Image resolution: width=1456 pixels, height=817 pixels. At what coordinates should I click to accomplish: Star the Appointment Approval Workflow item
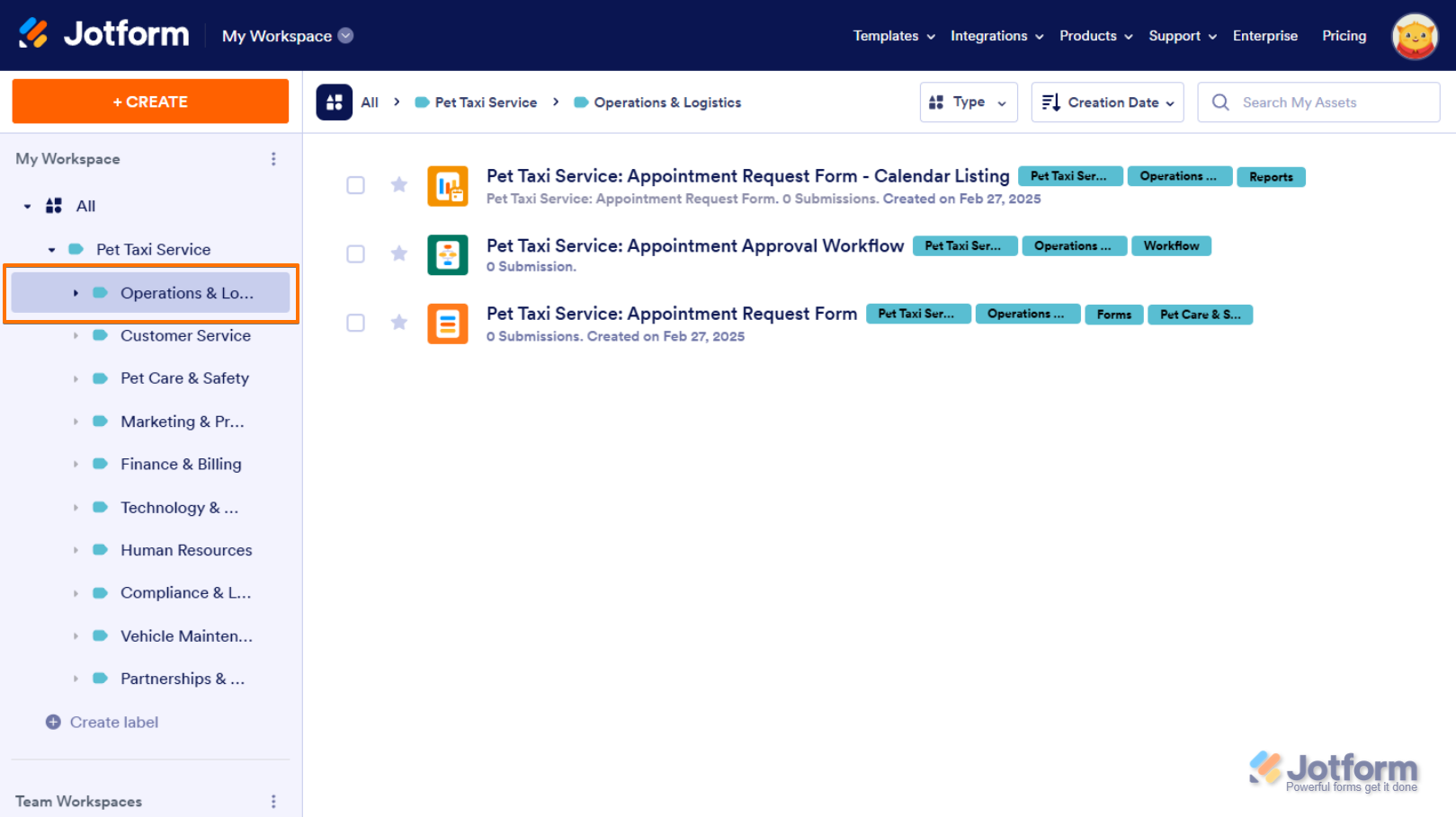tap(399, 254)
